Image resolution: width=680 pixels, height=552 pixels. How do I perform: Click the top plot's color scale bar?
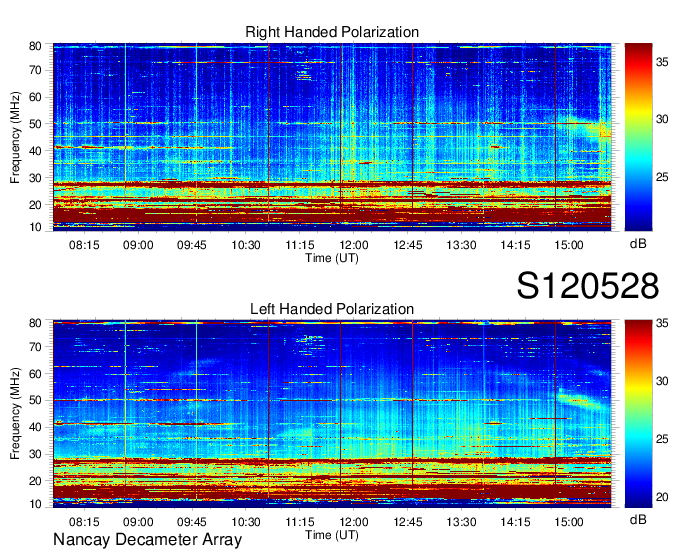click(x=638, y=137)
